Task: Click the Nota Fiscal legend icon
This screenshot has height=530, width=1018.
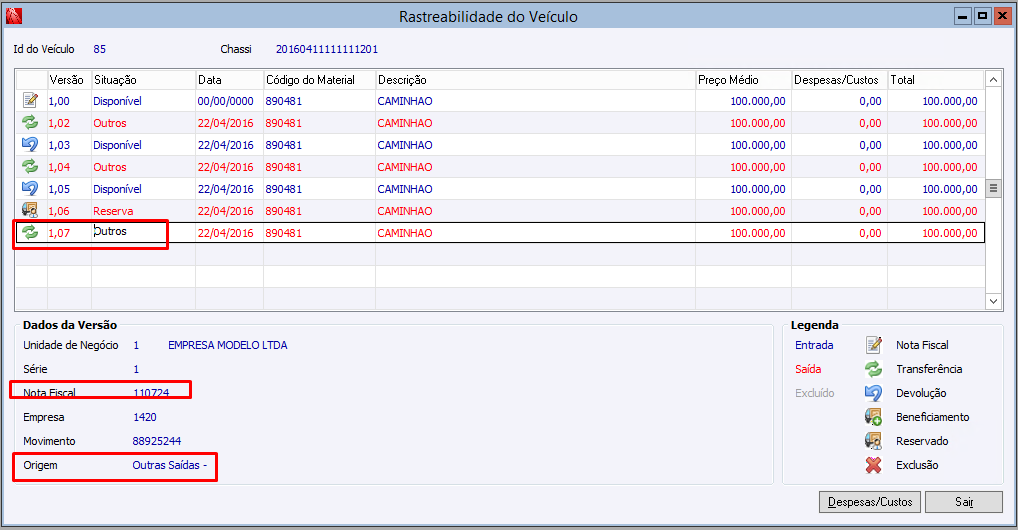Action: (x=874, y=345)
